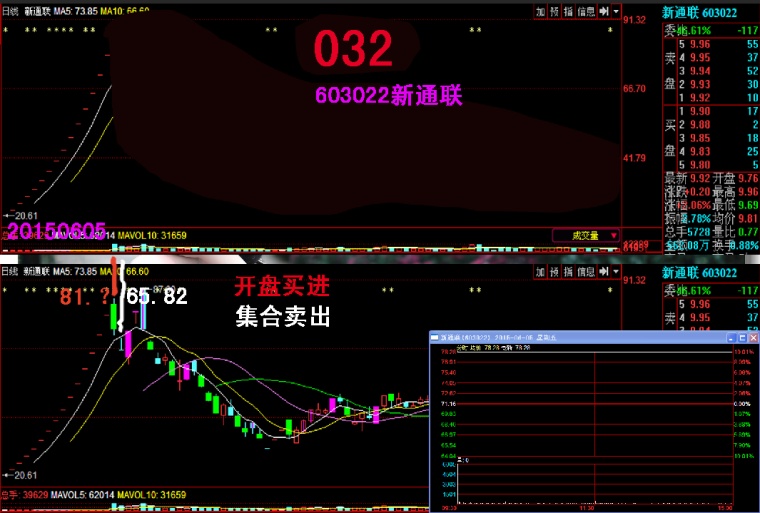Click the 66.70 price axis label on the upper chart

[x=634, y=89]
